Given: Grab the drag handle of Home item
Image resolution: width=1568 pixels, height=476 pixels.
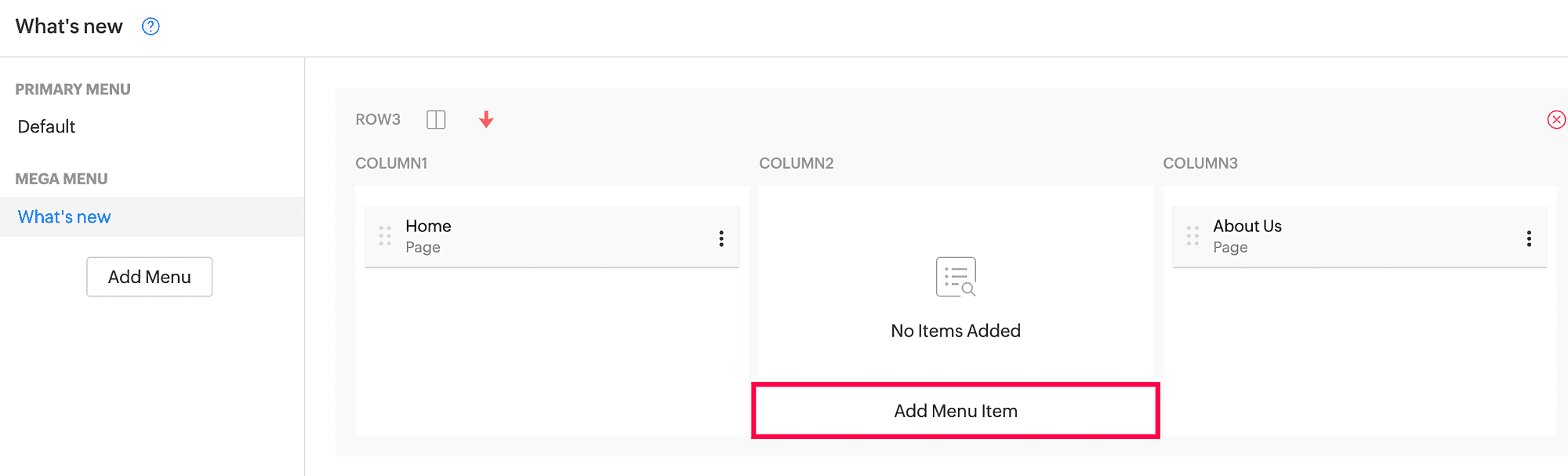Looking at the screenshot, I should pyautogui.click(x=385, y=236).
